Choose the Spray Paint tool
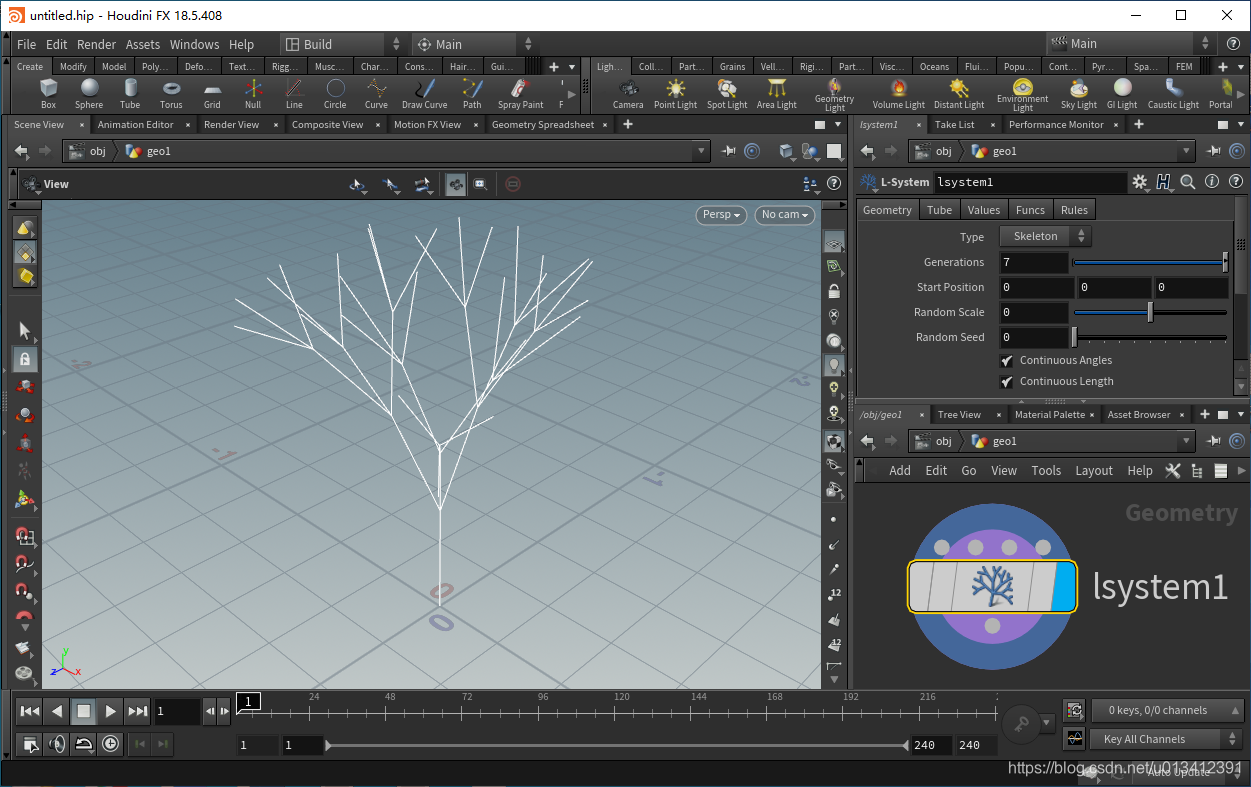Viewport: 1251px width, 787px height. point(520,94)
